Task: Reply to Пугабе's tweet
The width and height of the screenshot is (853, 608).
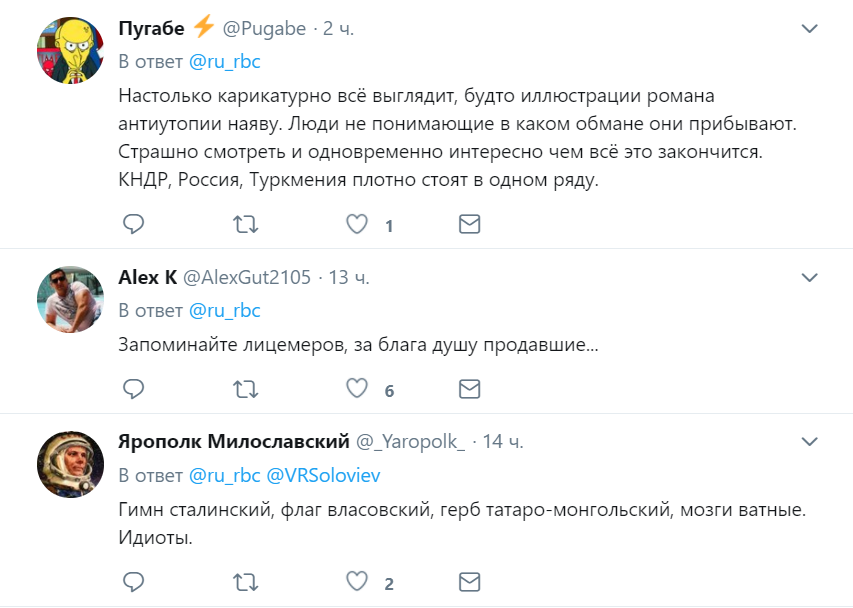Action: click(133, 224)
